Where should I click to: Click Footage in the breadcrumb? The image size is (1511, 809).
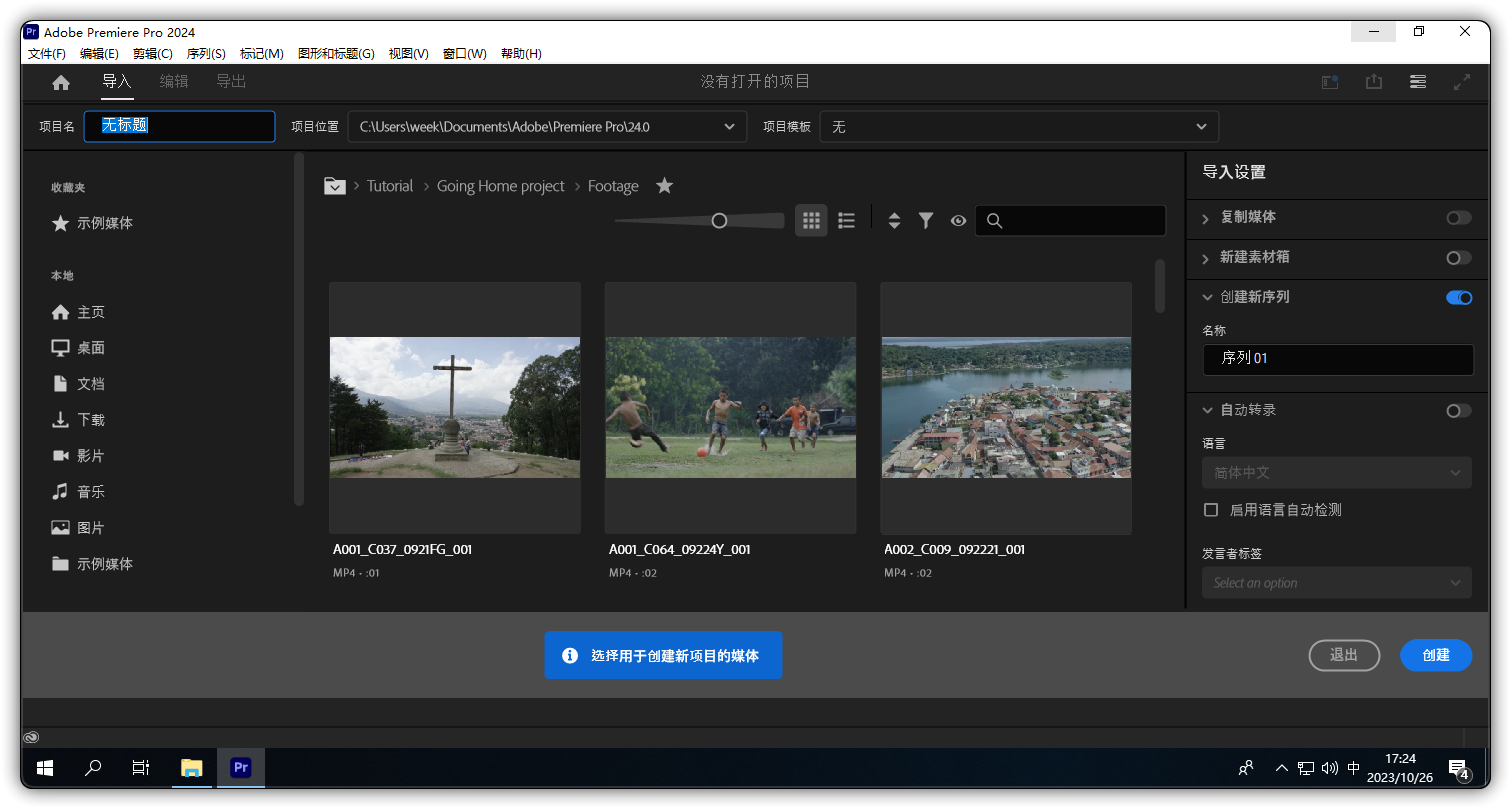click(613, 186)
